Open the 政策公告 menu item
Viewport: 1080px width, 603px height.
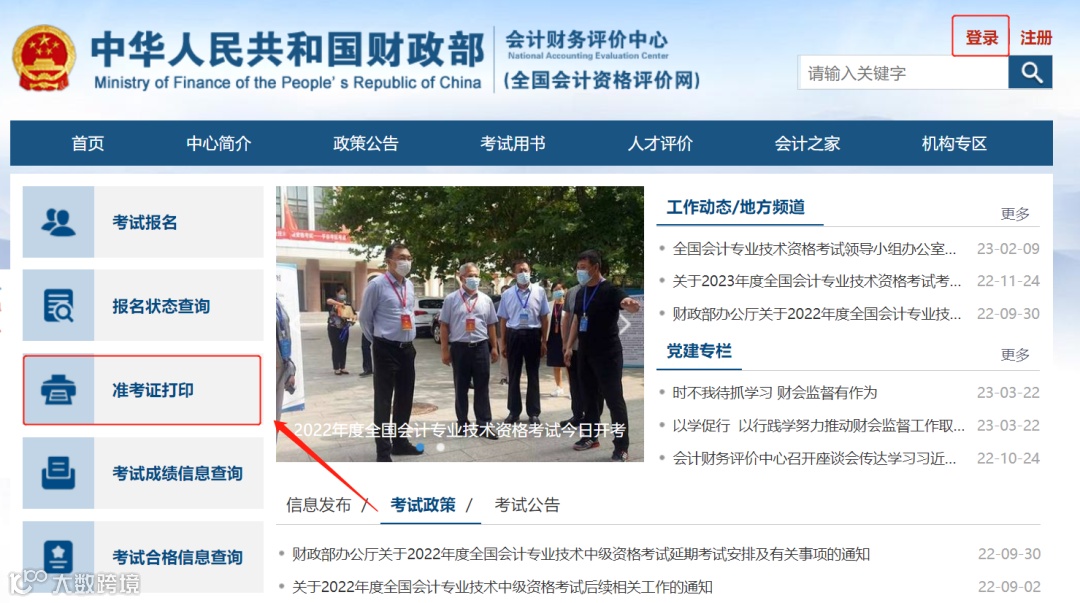[x=366, y=143]
